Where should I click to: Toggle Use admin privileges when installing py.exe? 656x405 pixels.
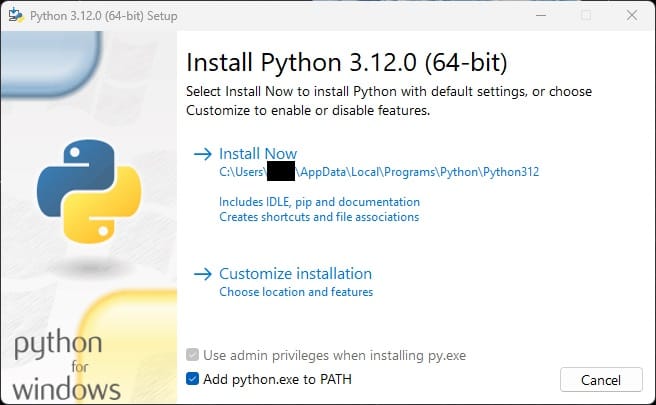coord(192,355)
